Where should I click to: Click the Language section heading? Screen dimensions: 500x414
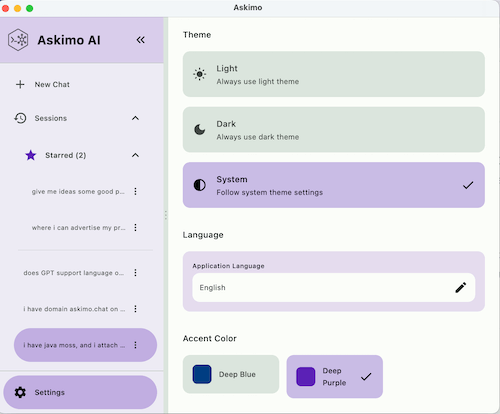[x=203, y=235]
